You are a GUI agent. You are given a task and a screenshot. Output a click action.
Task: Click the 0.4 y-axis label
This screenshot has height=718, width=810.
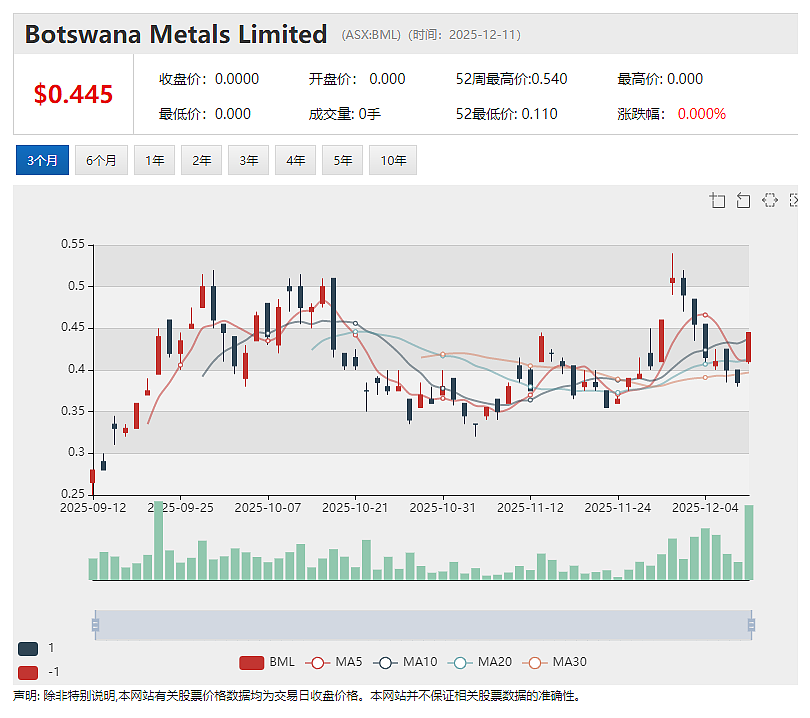pyautogui.click(x=76, y=369)
